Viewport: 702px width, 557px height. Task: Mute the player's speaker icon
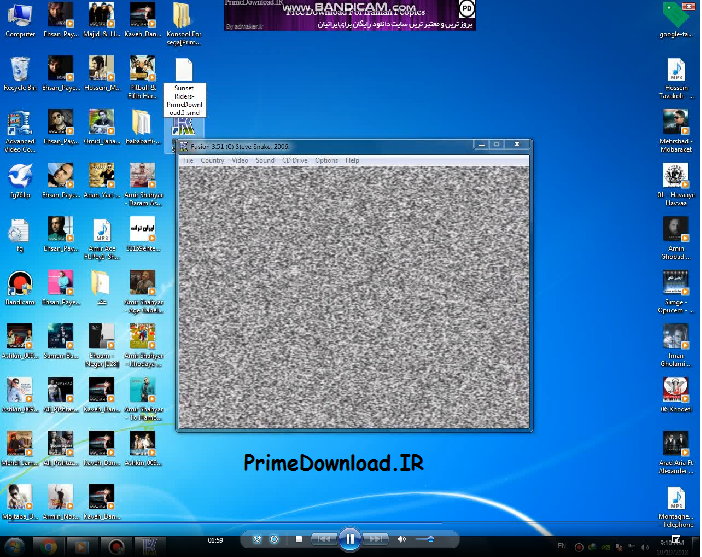coord(402,539)
